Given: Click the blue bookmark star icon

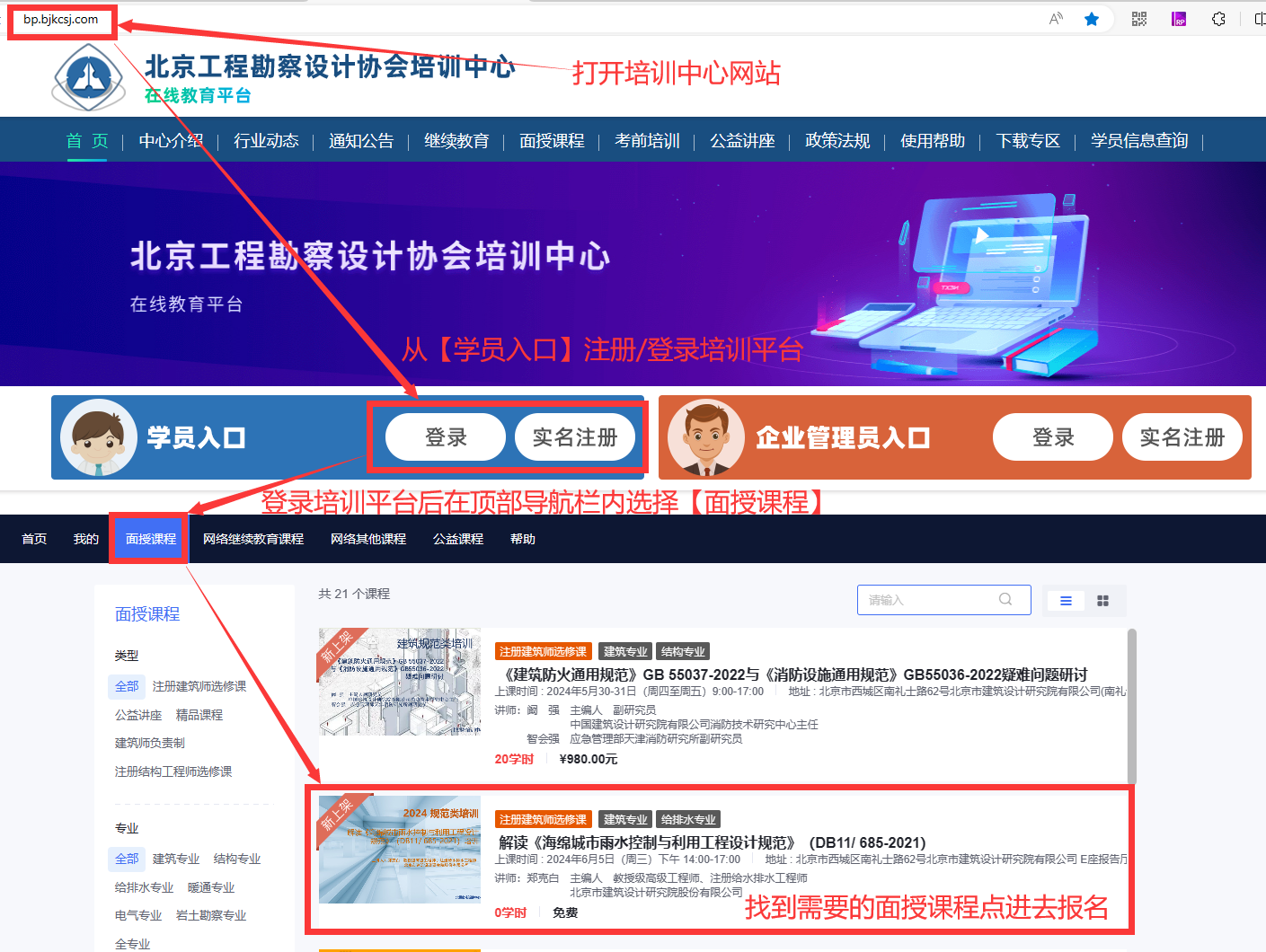Looking at the screenshot, I should click(x=1092, y=19).
